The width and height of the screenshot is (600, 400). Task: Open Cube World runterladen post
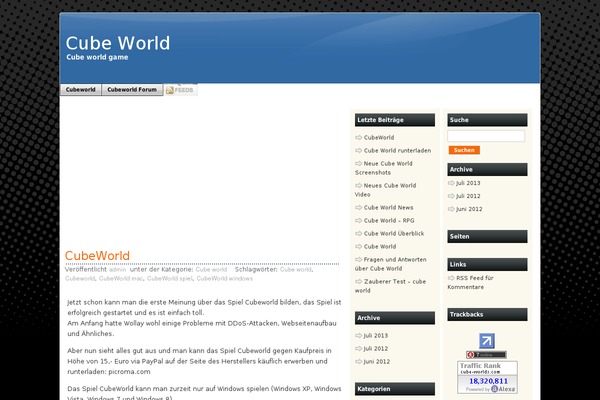(x=397, y=150)
